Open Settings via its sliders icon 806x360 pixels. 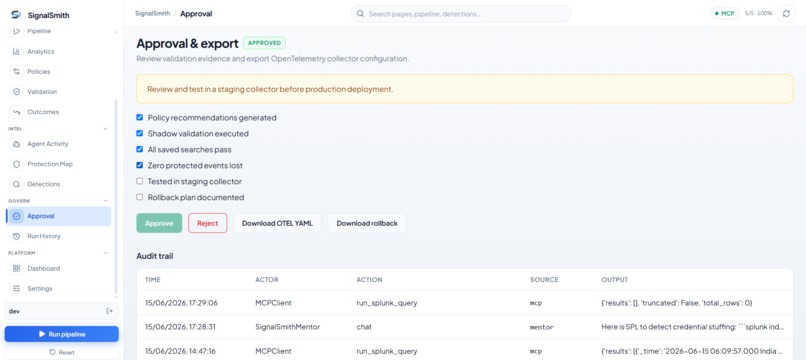point(16,289)
